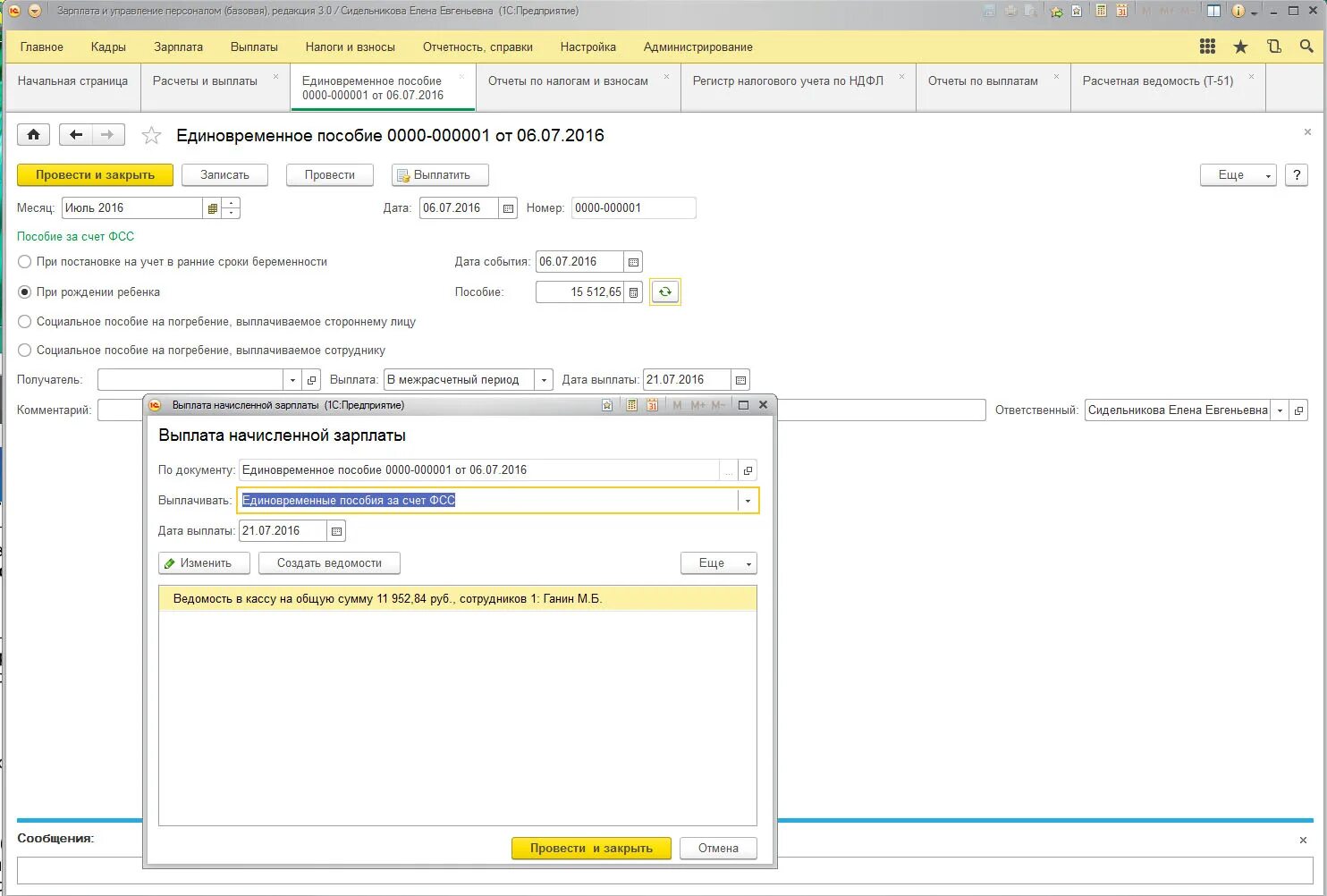Navigate back with the left arrow
1327x896 pixels.
pos(76,135)
